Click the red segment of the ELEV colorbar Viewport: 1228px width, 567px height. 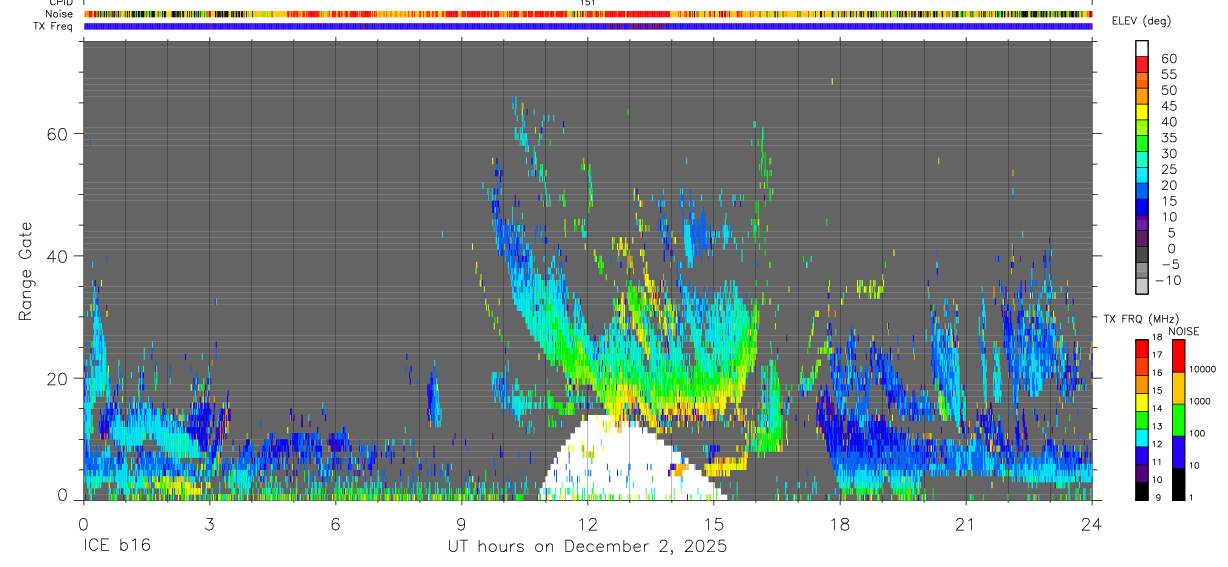coord(1142,63)
